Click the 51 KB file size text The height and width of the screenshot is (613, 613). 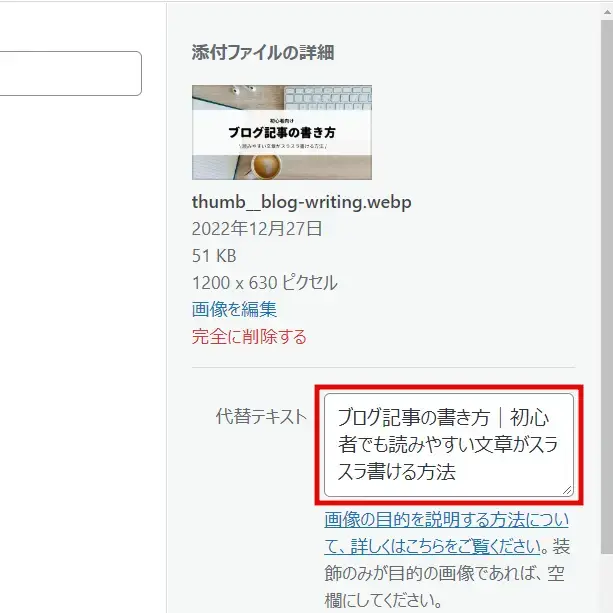(x=214, y=256)
